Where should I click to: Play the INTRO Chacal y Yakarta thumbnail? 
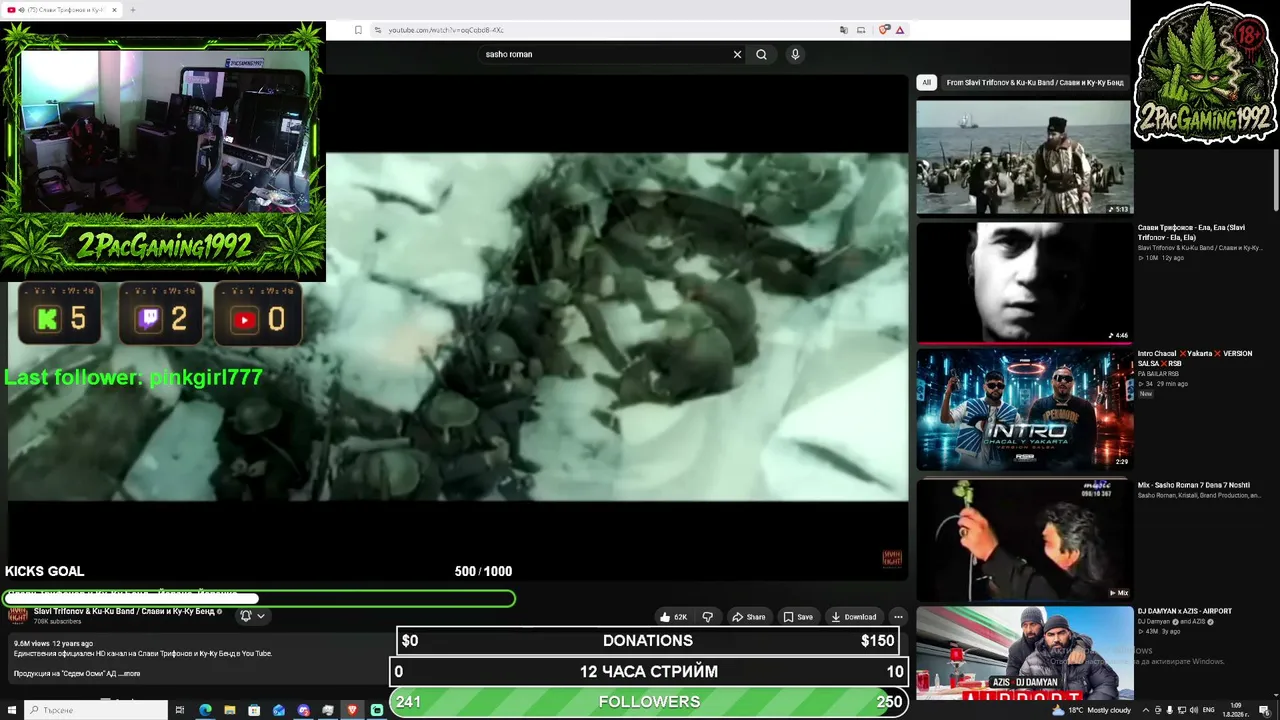coord(1024,410)
